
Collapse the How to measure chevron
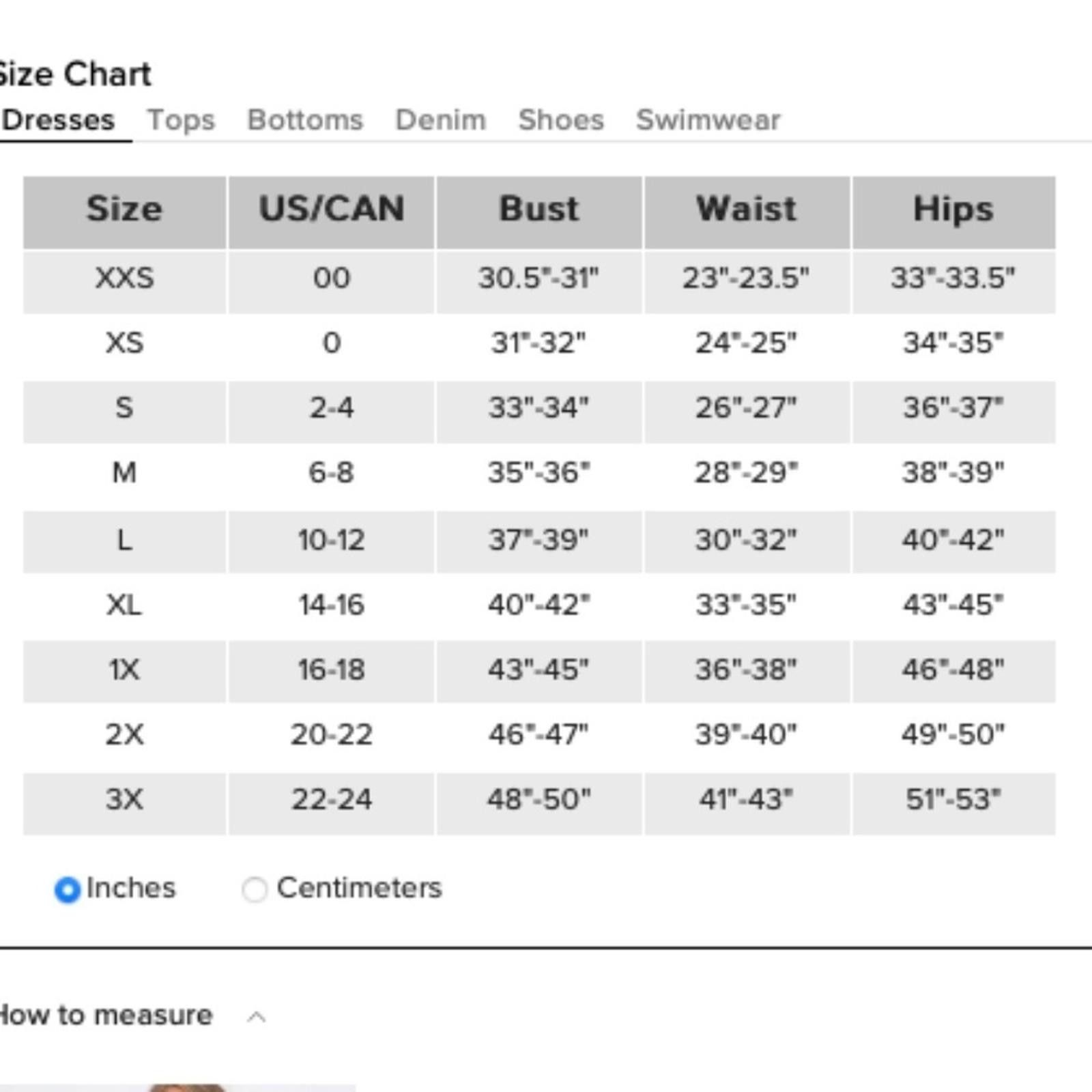click(x=256, y=1018)
